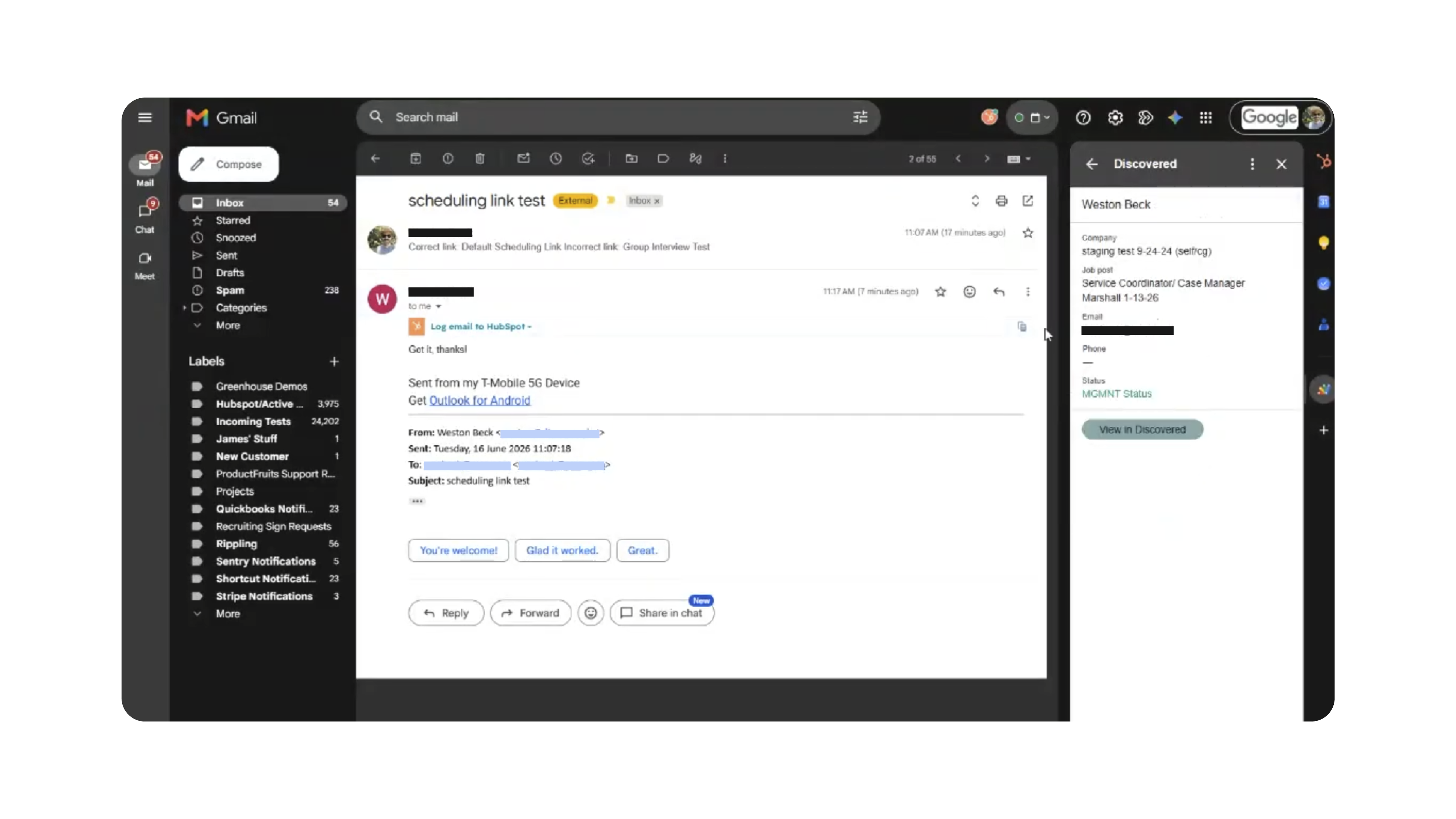
Task: Open Gmail Settings gear
Action: pyautogui.click(x=1115, y=118)
